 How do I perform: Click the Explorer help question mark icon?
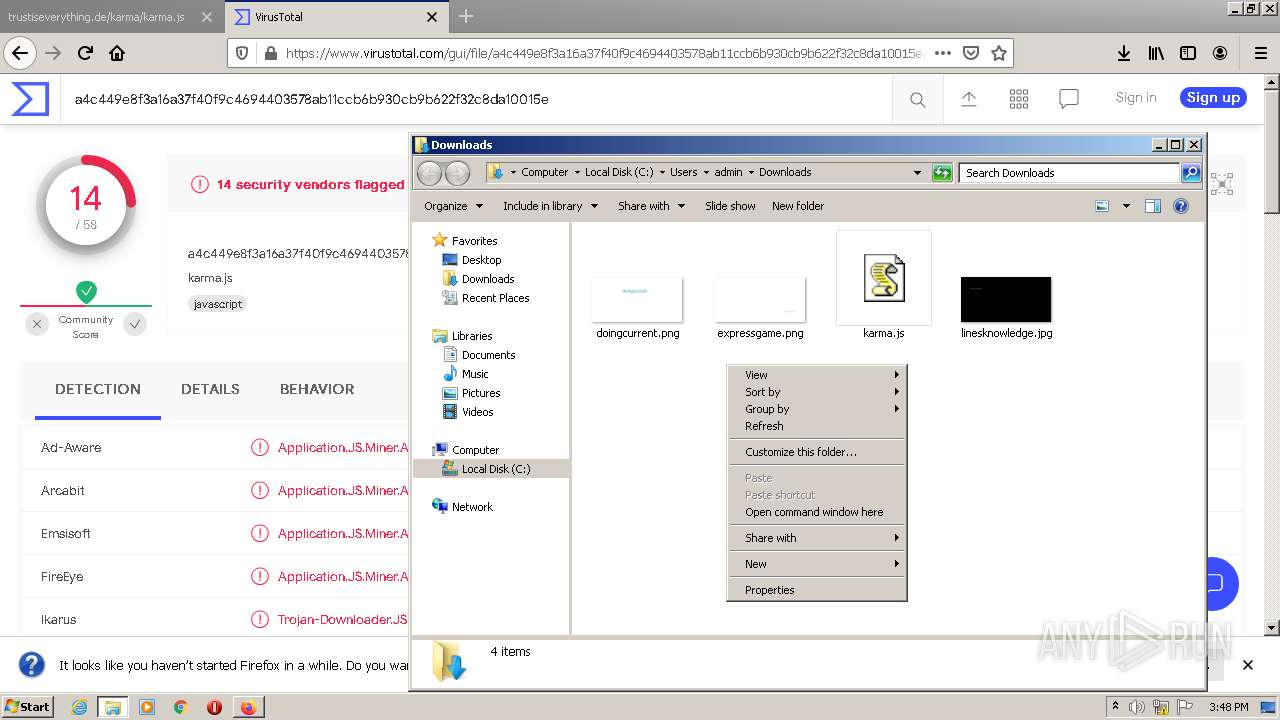click(1180, 206)
